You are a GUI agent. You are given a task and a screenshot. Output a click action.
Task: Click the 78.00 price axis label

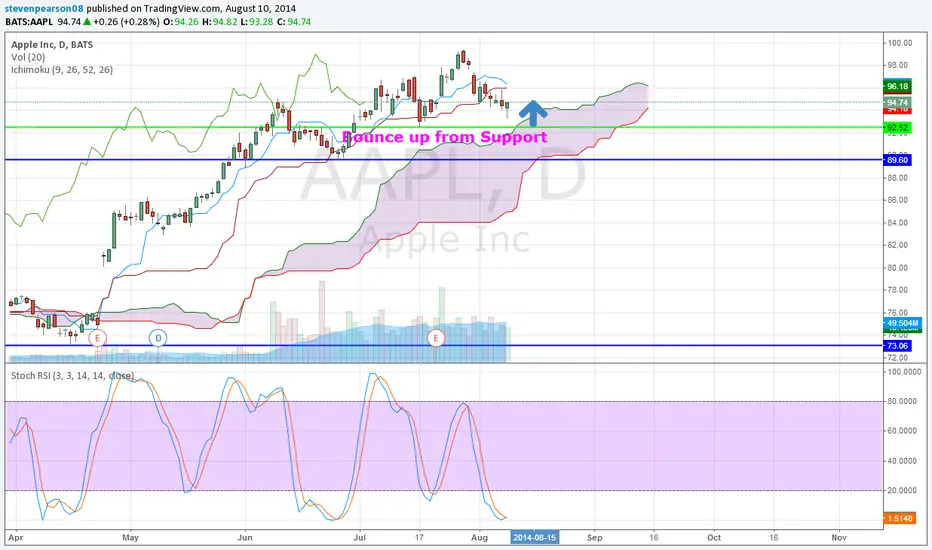pyautogui.click(x=898, y=290)
